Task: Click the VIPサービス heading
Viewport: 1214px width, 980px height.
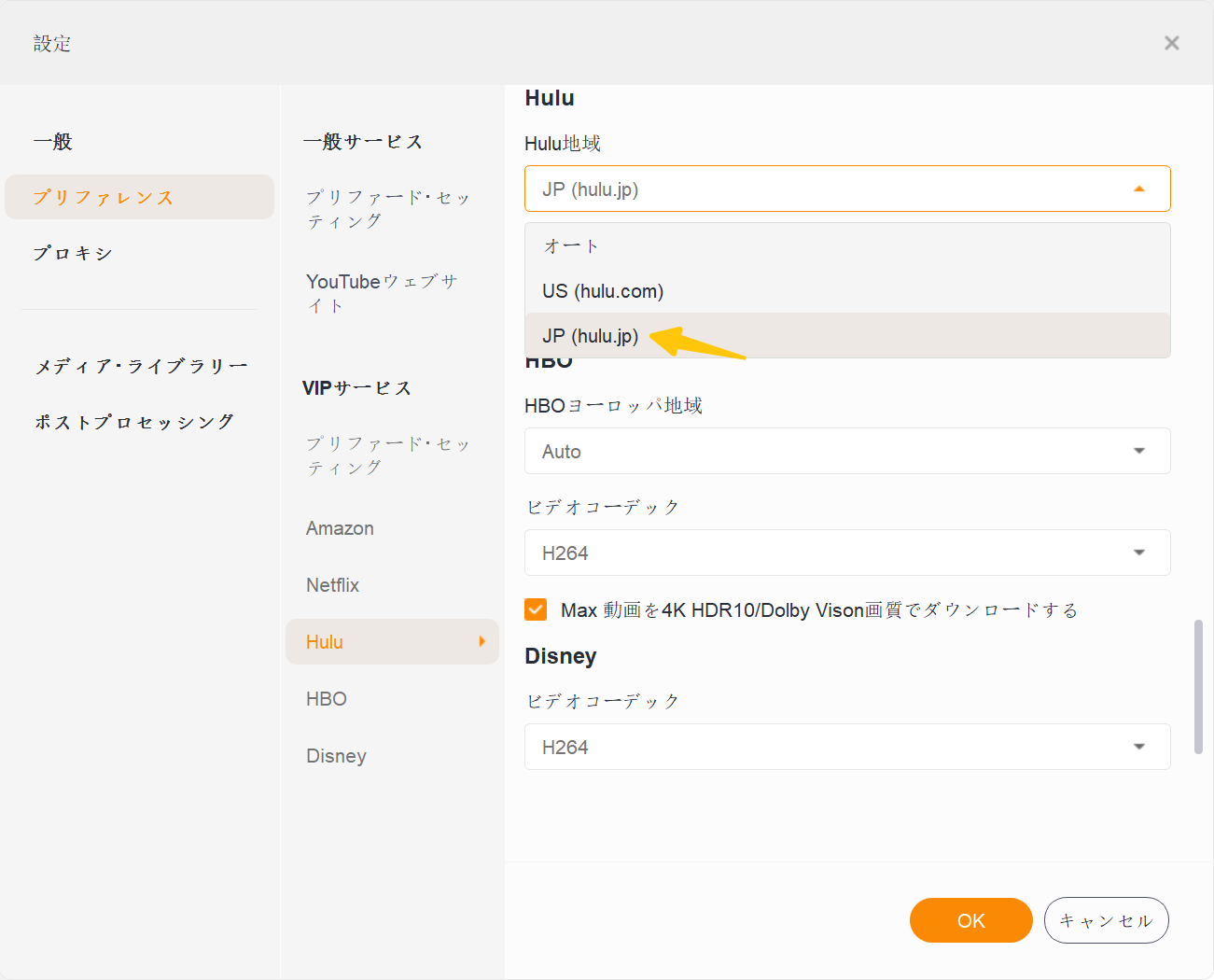Action: click(x=357, y=388)
